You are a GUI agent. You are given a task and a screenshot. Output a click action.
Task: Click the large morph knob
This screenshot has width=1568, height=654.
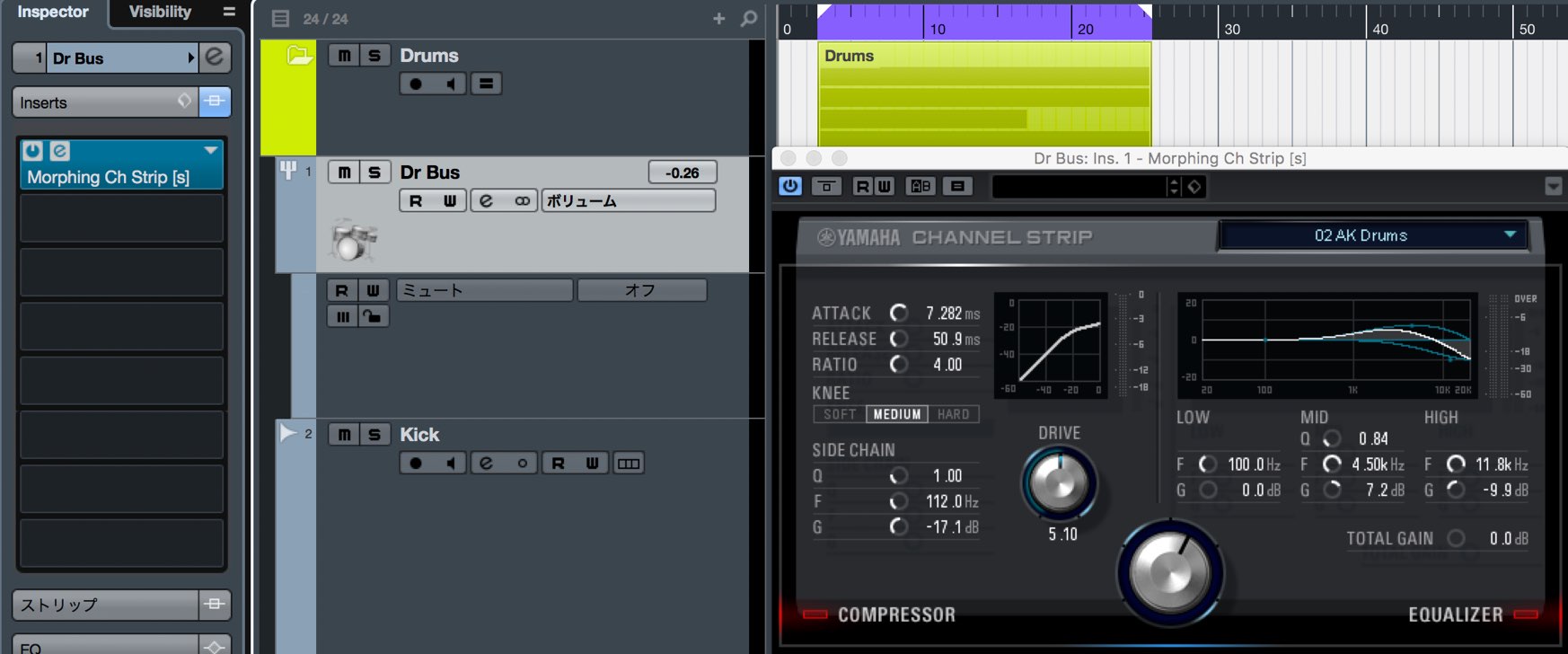pos(1170,573)
